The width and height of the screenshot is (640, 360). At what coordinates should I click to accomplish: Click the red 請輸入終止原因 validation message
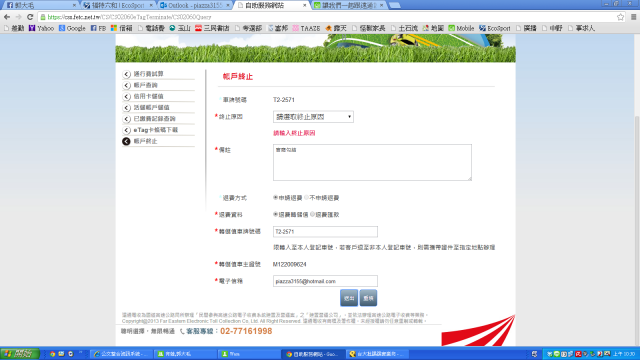(x=294, y=133)
